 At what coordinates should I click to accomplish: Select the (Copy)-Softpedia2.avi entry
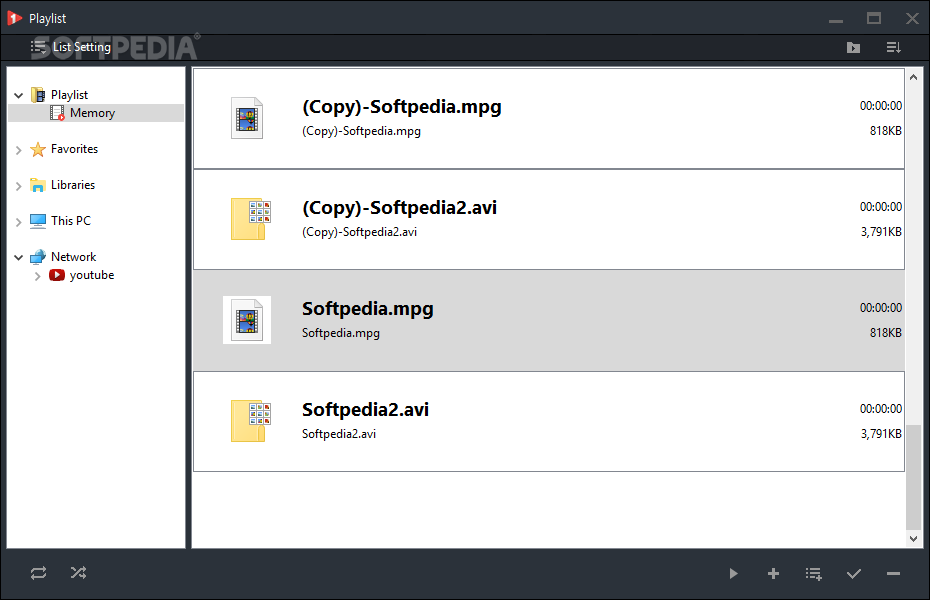click(x=549, y=219)
